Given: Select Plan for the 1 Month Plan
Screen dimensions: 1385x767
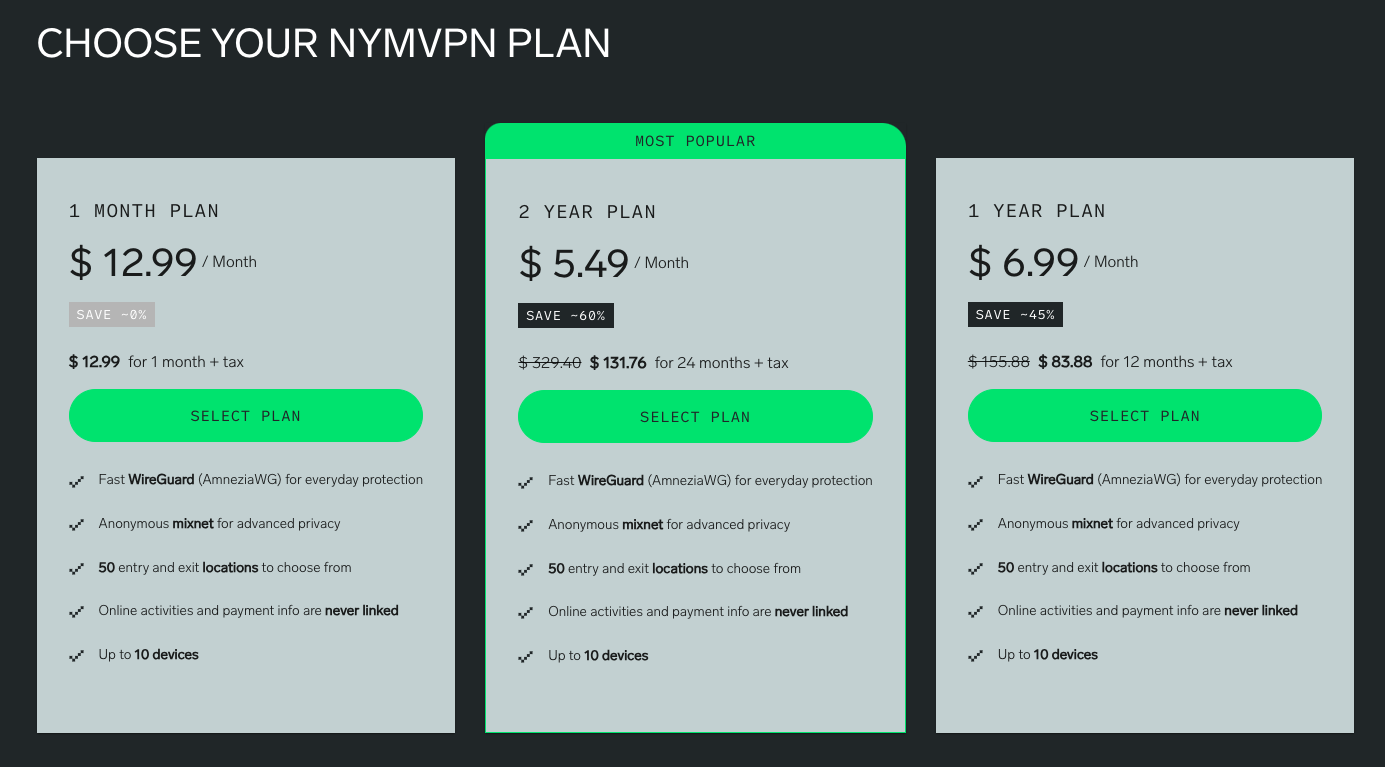Looking at the screenshot, I should tap(245, 415).
